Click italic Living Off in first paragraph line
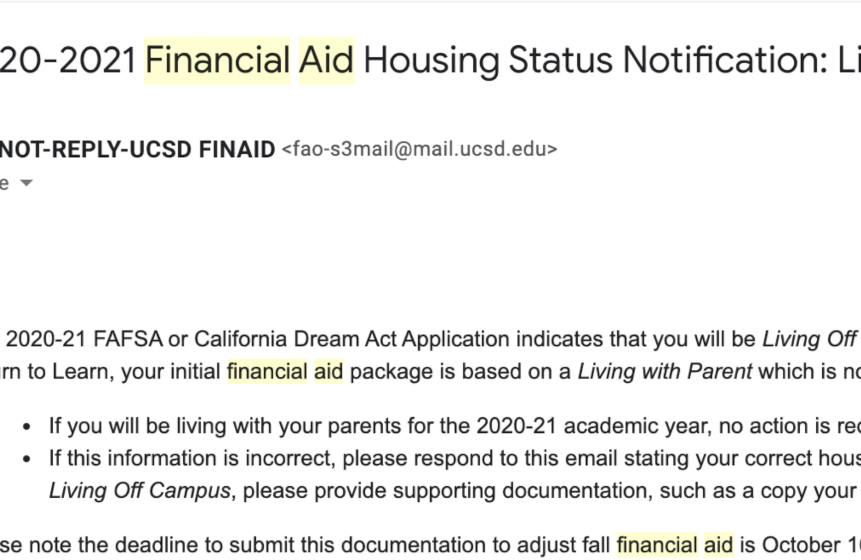The image size is (861, 560). [x=809, y=339]
